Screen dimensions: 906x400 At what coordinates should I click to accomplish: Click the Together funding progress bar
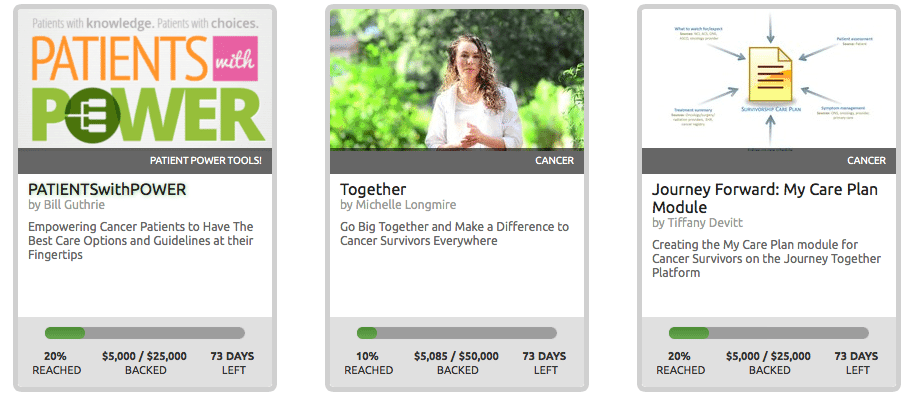(x=457, y=333)
